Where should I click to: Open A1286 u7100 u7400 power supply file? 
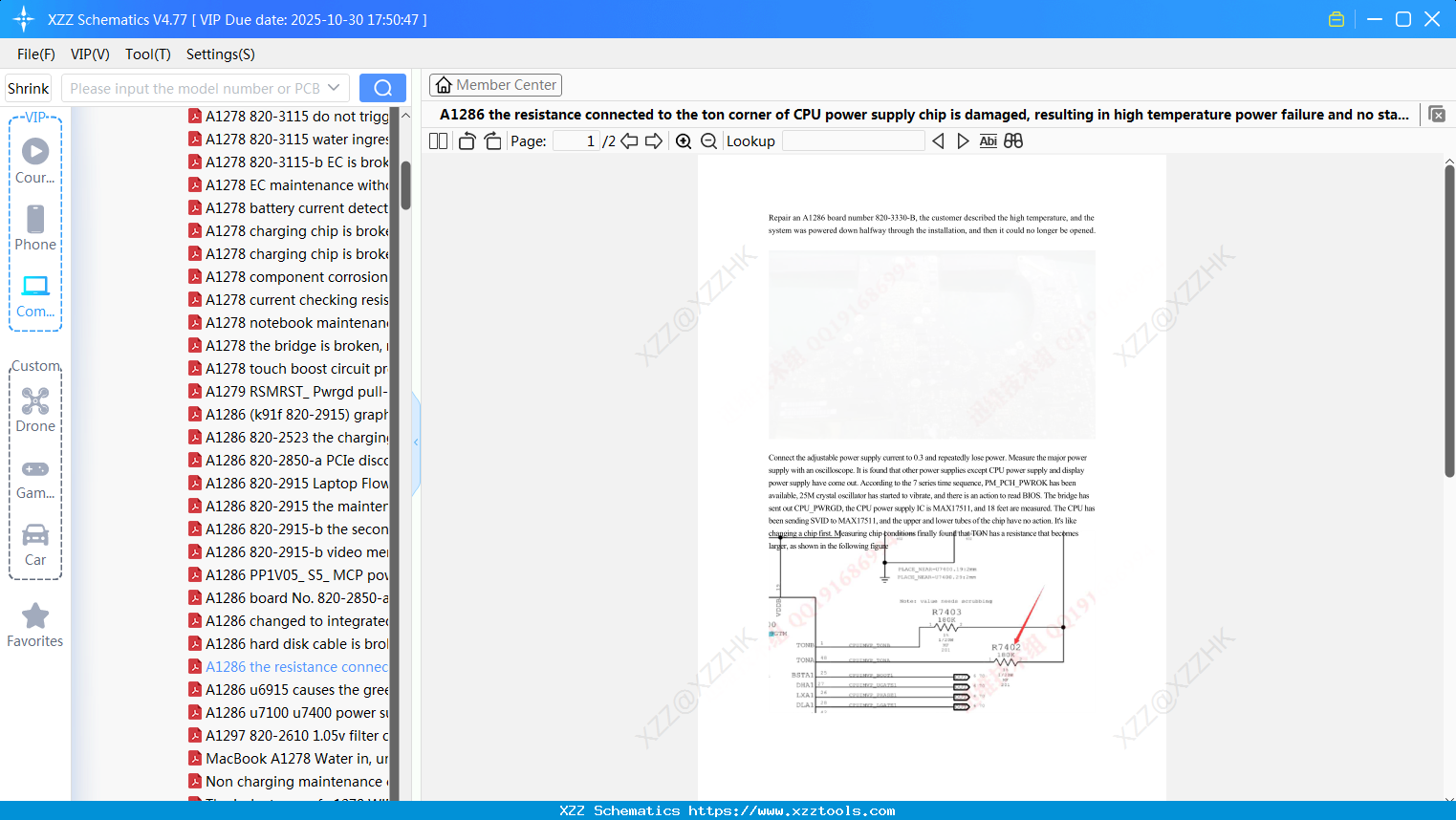click(x=289, y=713)
